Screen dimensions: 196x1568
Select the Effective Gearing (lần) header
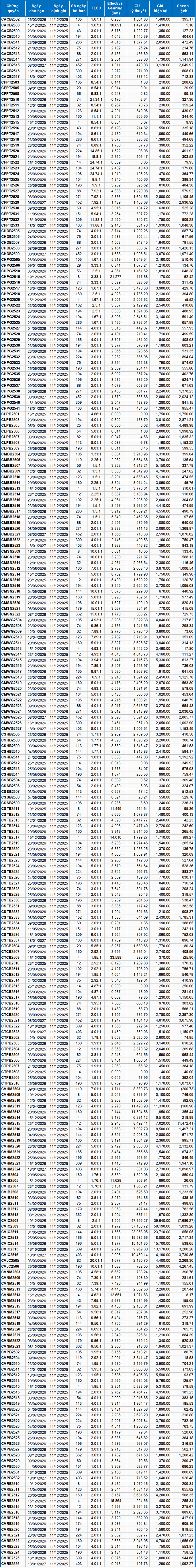click(x=115, y=9)
